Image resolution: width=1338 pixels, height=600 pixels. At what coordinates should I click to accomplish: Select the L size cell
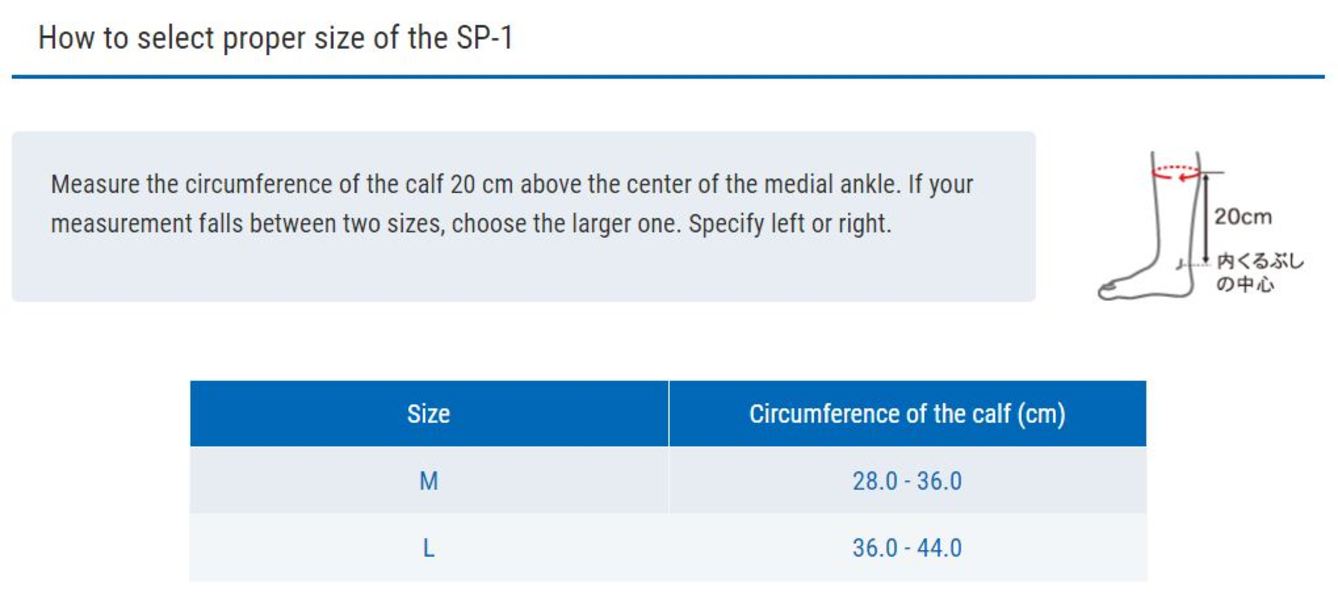[x=428, y=548]
